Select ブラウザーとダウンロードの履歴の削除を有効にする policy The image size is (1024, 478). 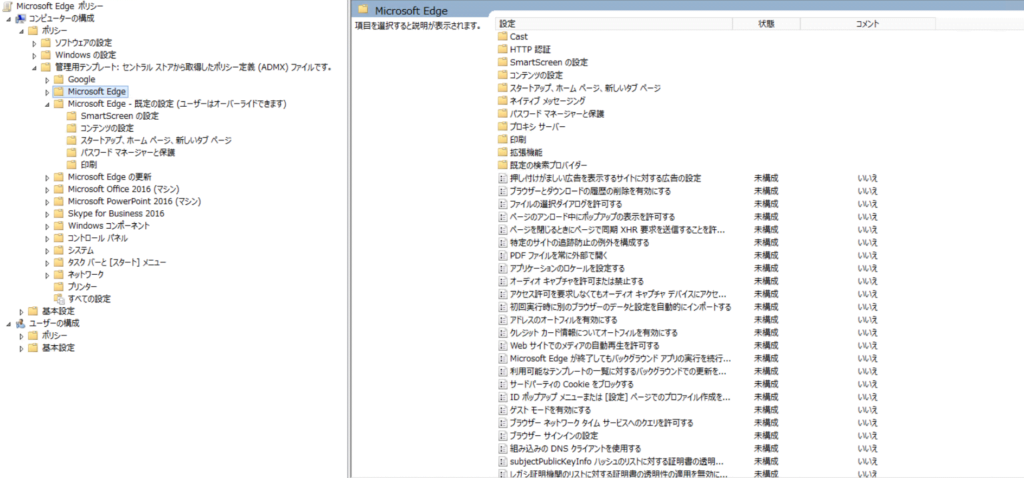(590, 191)
